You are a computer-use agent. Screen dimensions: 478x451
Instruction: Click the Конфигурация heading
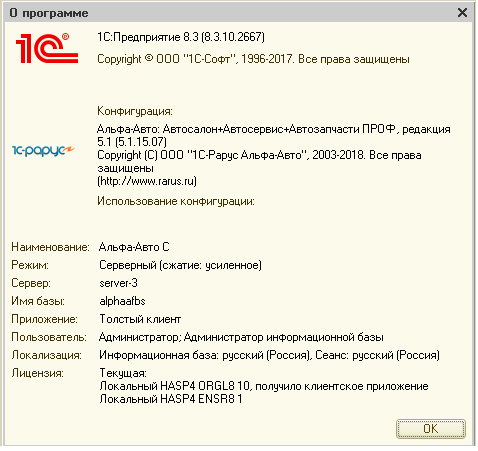(x=135, y=111)
